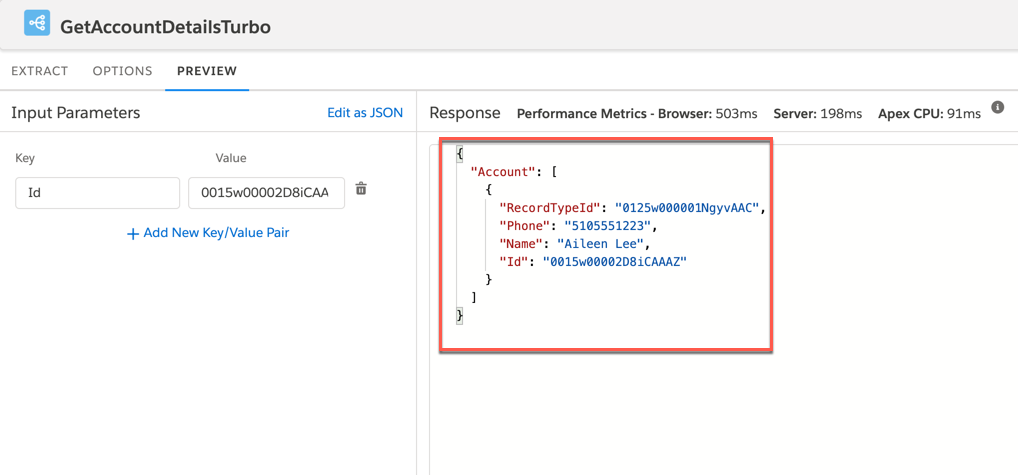Click the RecordTypeId value in the JSON response
Screen dimensions: 1018x475
tap(689, 208)
